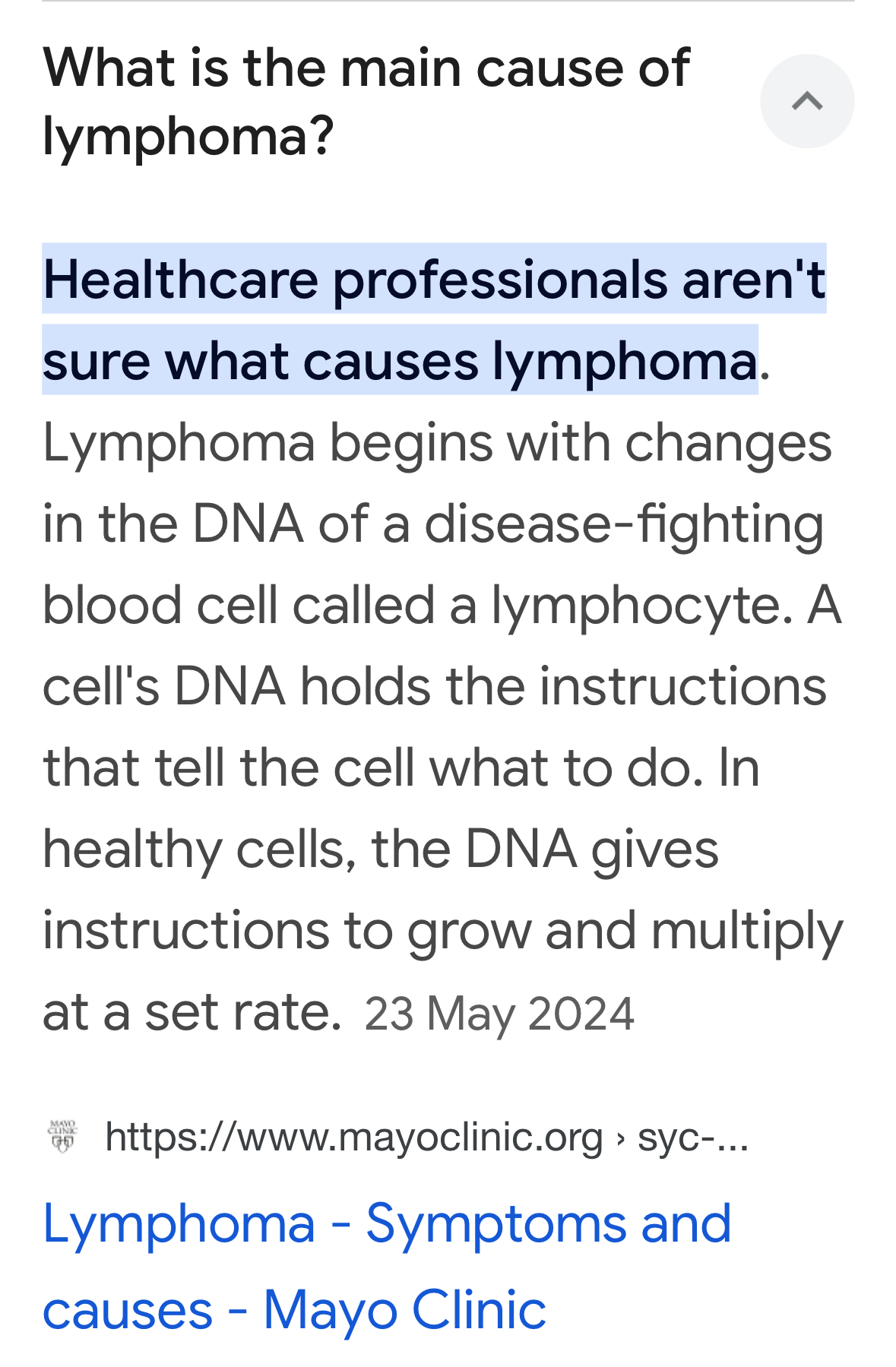Click the 'blood cell called a' text

(x=259, y=606)
